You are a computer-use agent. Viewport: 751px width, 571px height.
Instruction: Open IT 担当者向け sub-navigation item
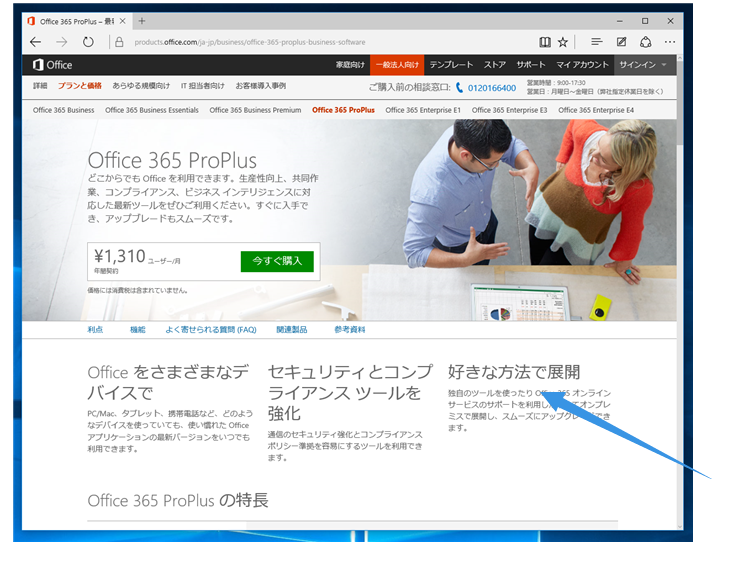[x=203, y=86]
